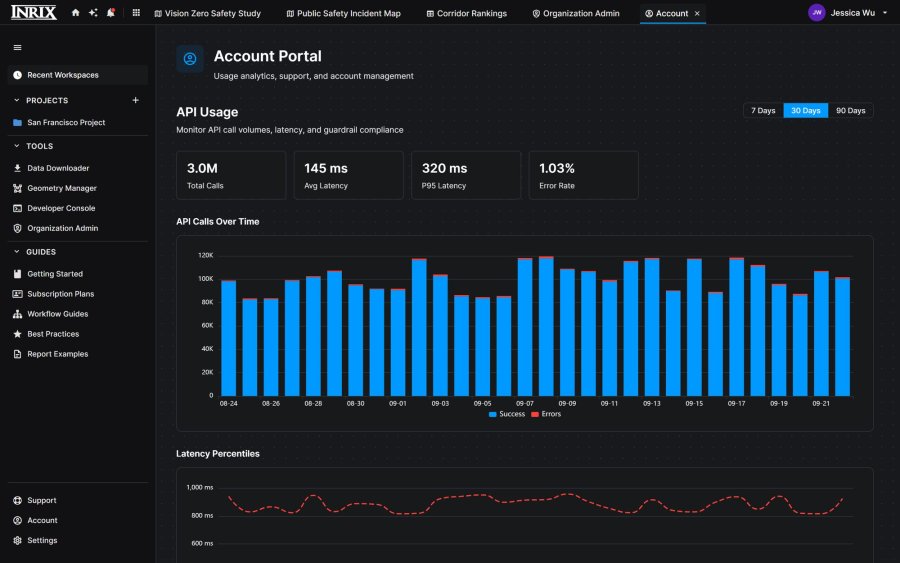Collapse the GUIDES section chevron
Screen dimensions: 900x563
click(17, 252)
